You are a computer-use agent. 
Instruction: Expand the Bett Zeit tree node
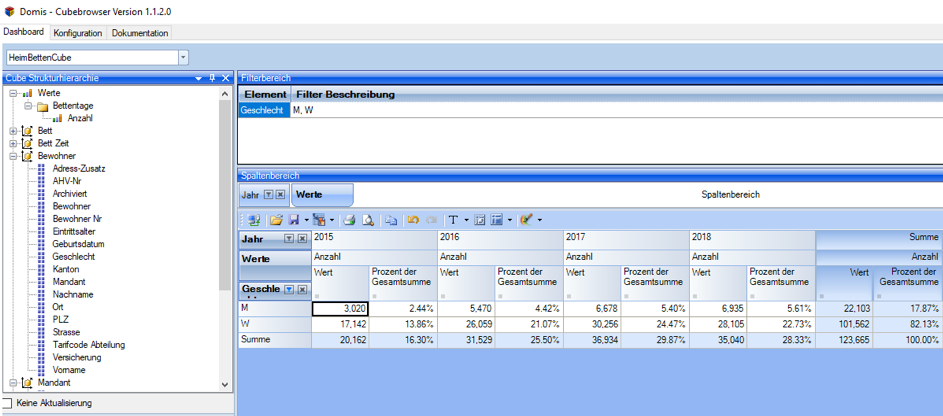tap(13, 144)
